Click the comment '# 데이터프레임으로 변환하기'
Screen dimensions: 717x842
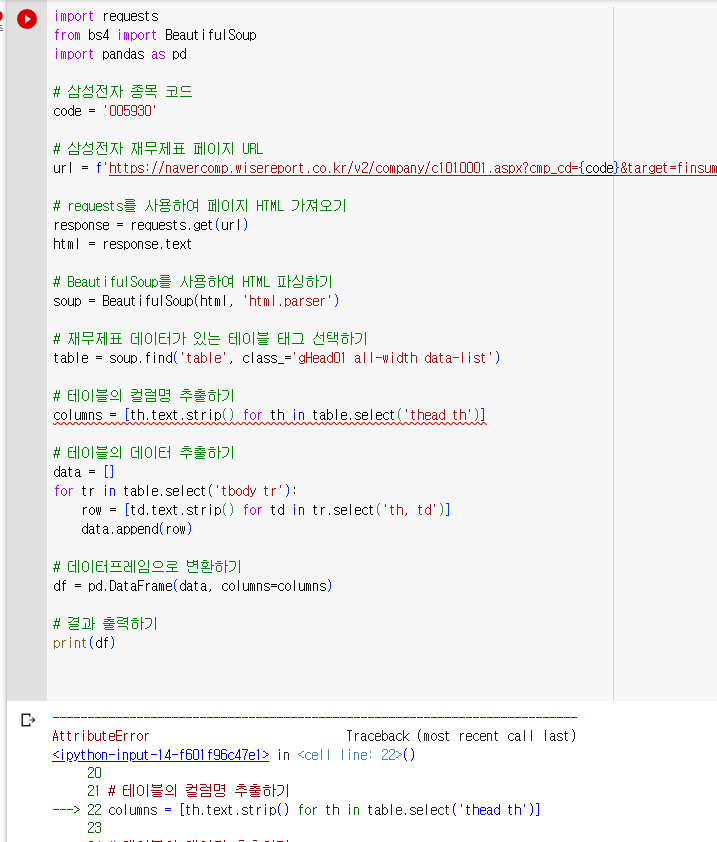[x=147, y=567]
